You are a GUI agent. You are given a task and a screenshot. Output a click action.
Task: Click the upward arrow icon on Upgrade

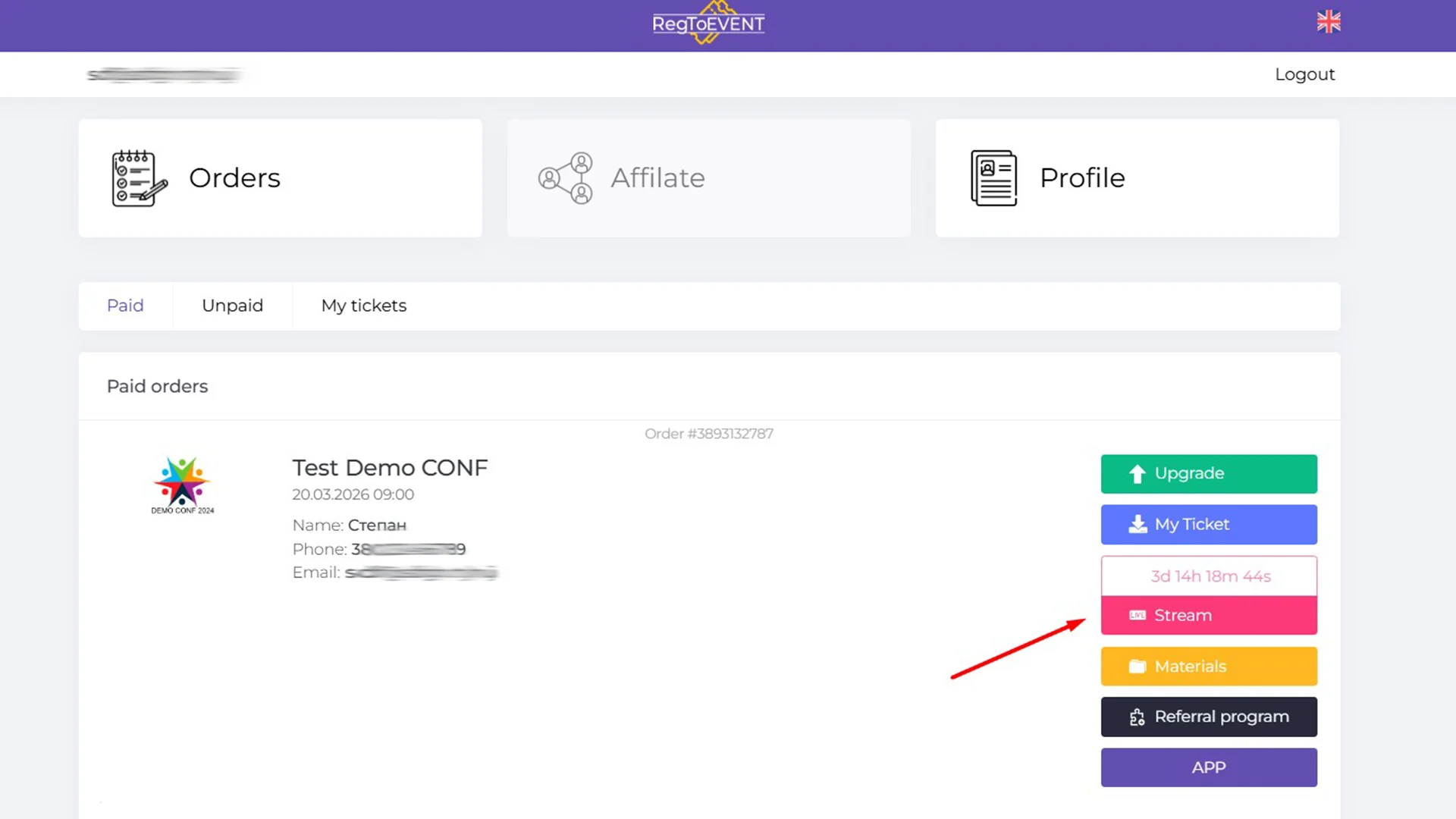click(x=1137, y=474)
